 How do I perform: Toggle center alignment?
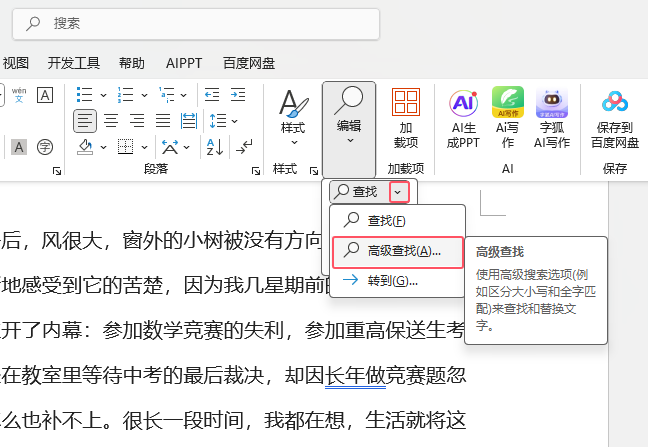111,121
